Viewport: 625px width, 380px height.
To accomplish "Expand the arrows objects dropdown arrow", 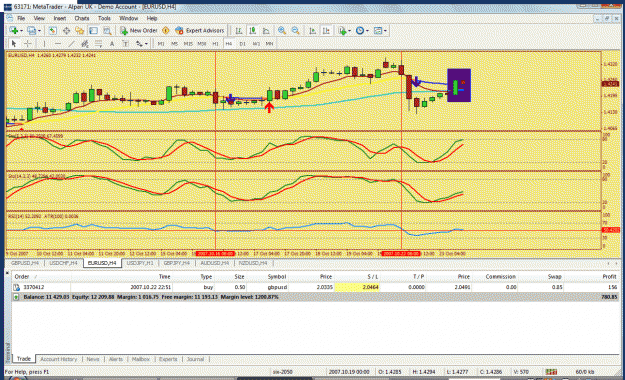I will point(146,44).
